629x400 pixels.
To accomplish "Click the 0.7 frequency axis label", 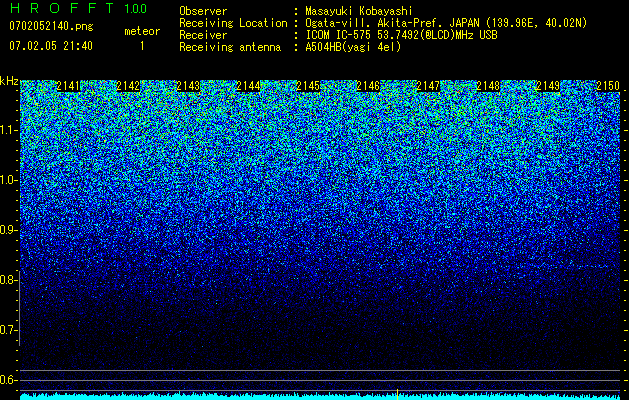I will click(x=8, y=330).
